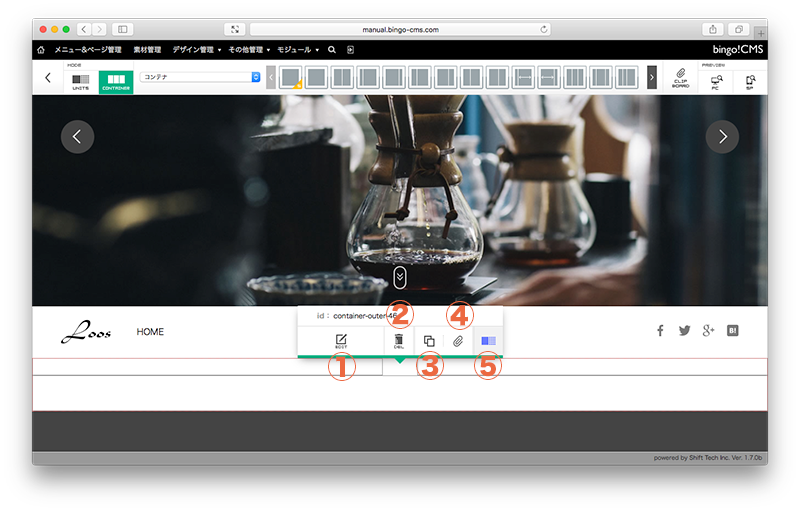
Task: Expand the モジュール menu
Action: coord(297,49)
